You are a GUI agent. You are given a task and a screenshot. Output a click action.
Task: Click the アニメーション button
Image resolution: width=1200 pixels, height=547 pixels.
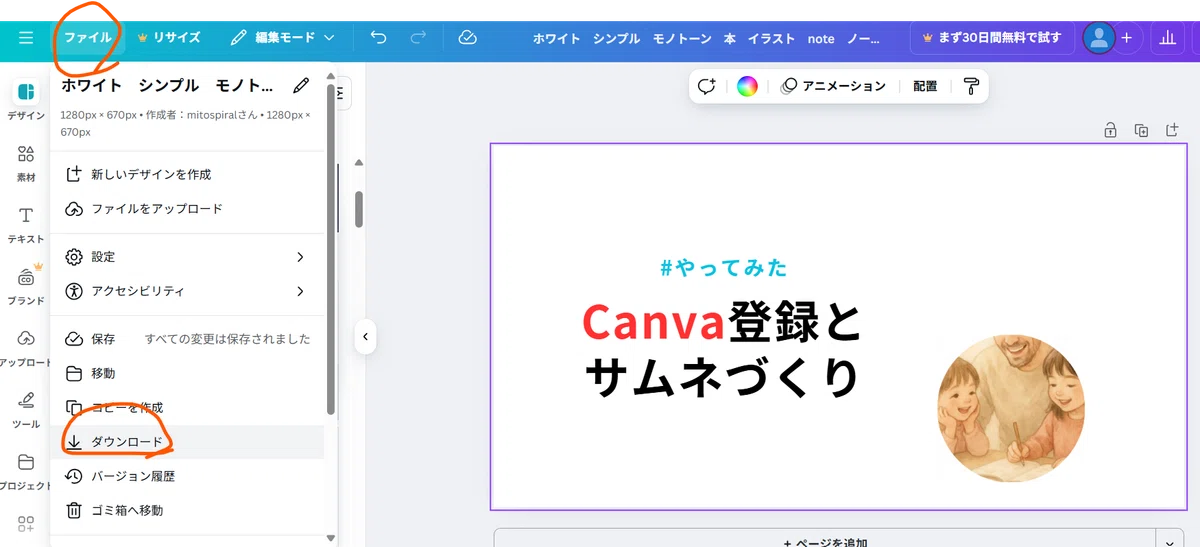pyautogui.click(x=833, y=86)
